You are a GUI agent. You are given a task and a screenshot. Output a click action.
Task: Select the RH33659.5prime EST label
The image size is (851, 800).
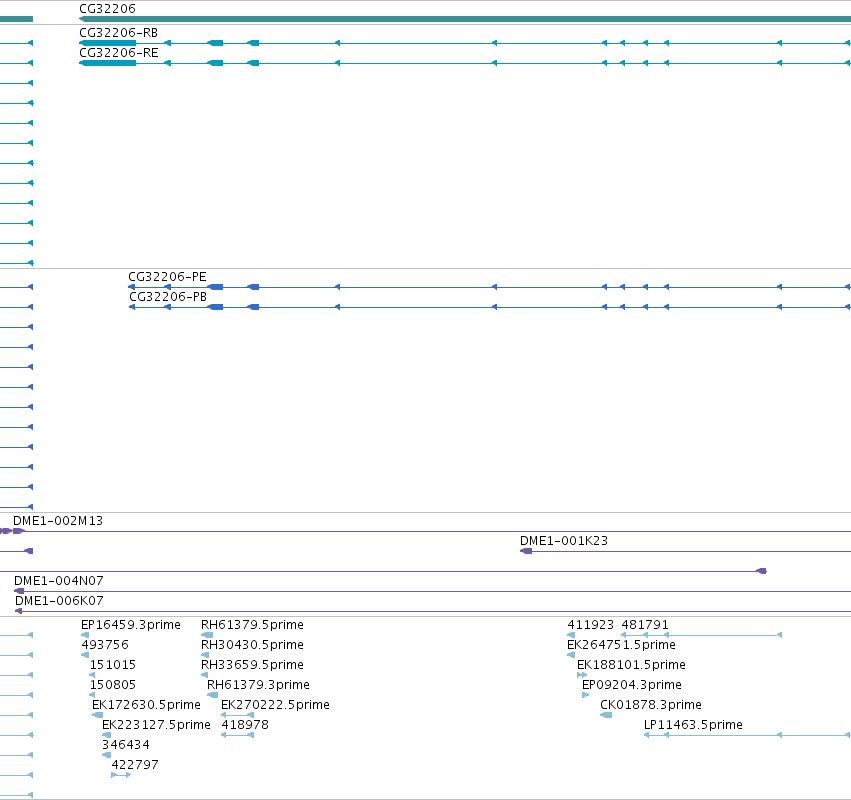pyautogui.click(x=252, y=665)
